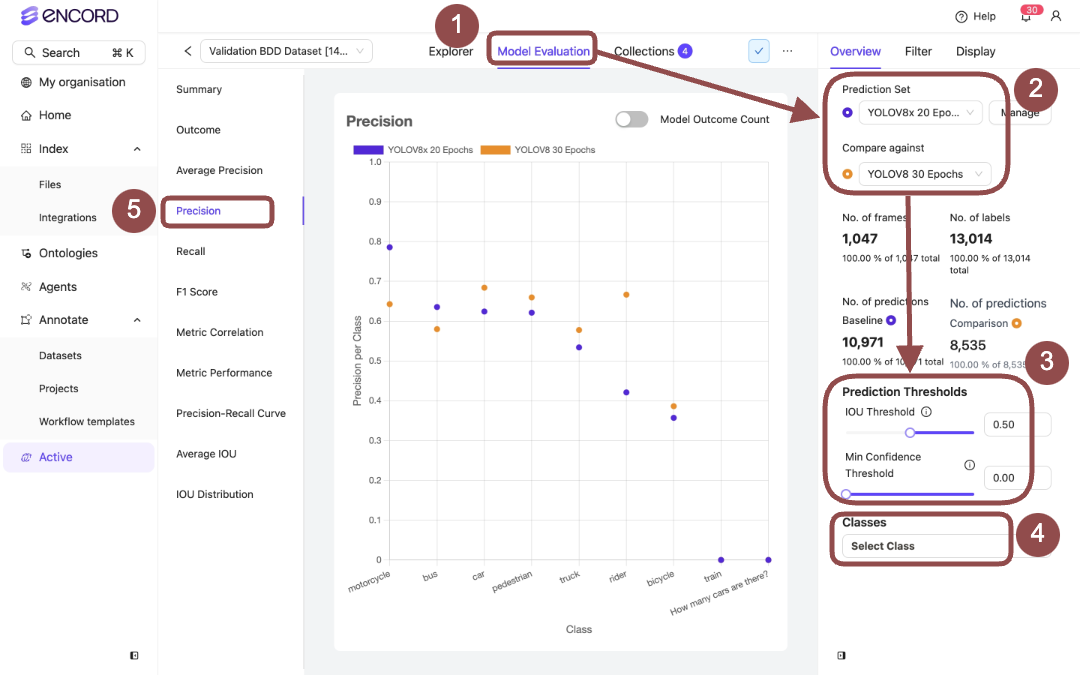Open the Filter tab
This screenshot has height=675, width=1080.
(918, 51)
